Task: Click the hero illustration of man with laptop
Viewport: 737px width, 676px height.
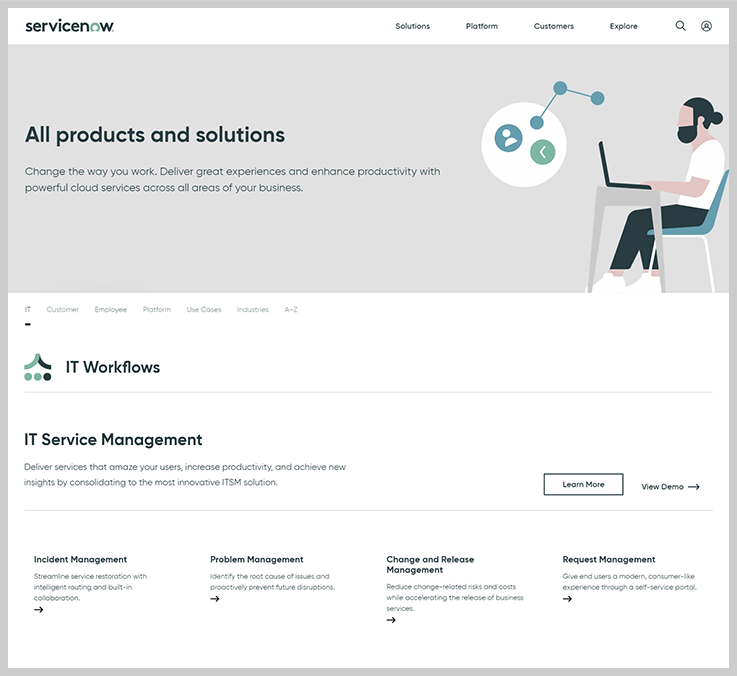Action: 656,193
